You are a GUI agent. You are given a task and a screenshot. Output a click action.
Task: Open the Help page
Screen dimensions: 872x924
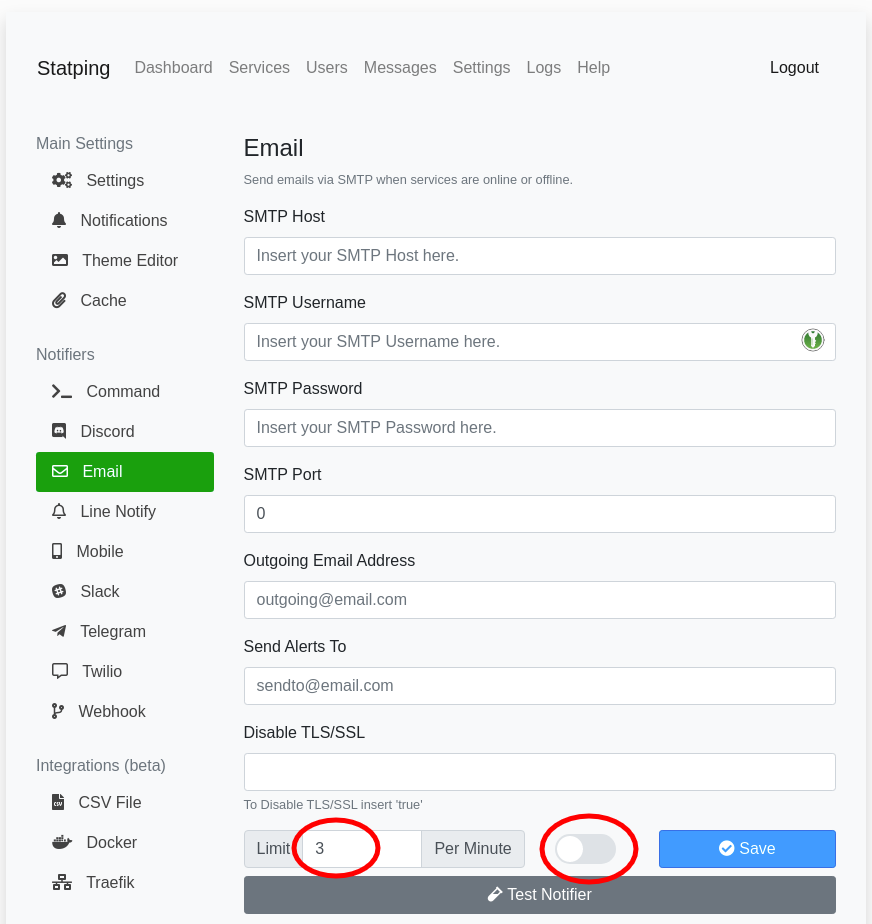593,68
